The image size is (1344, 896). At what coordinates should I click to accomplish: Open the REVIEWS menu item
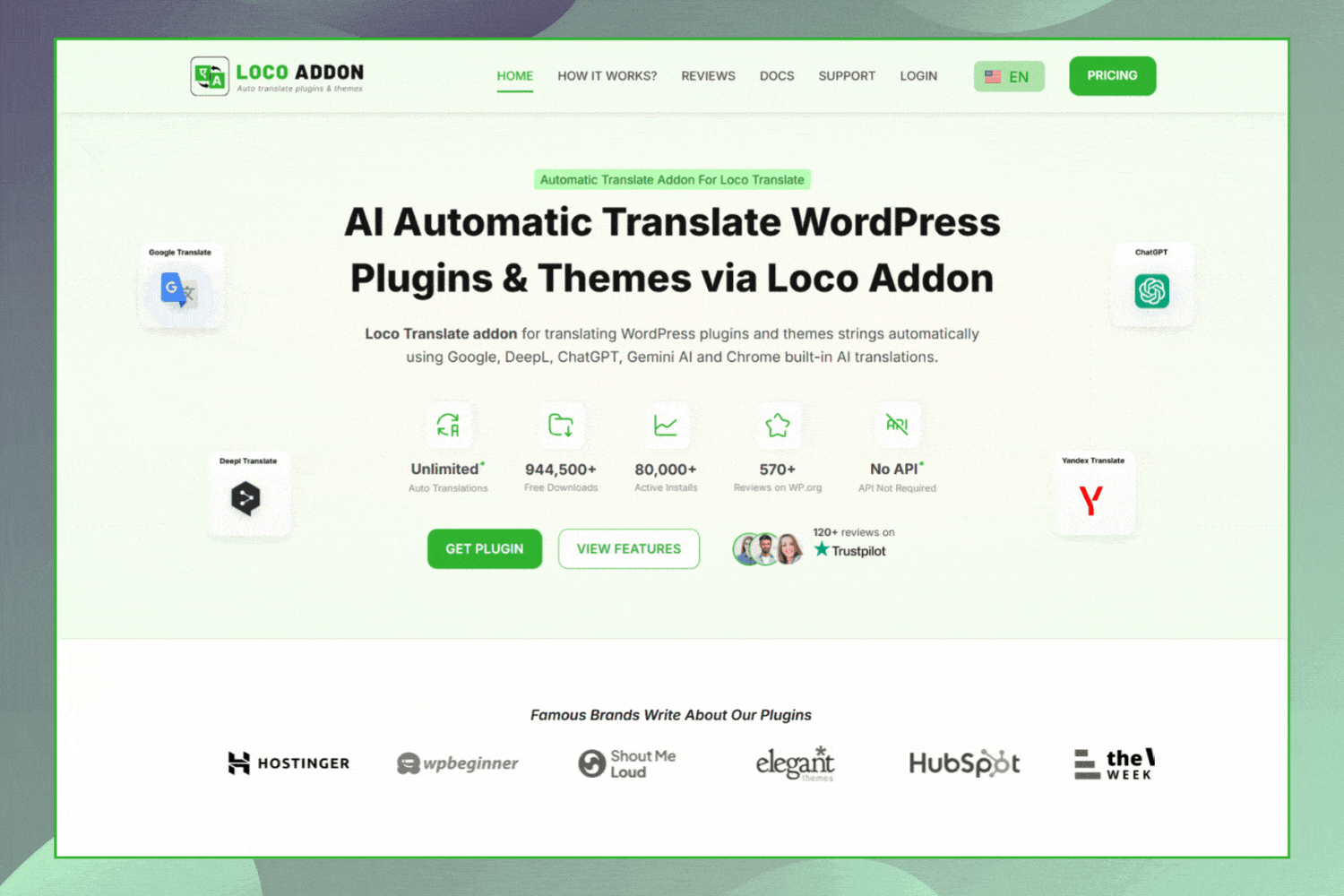[708, 76]
